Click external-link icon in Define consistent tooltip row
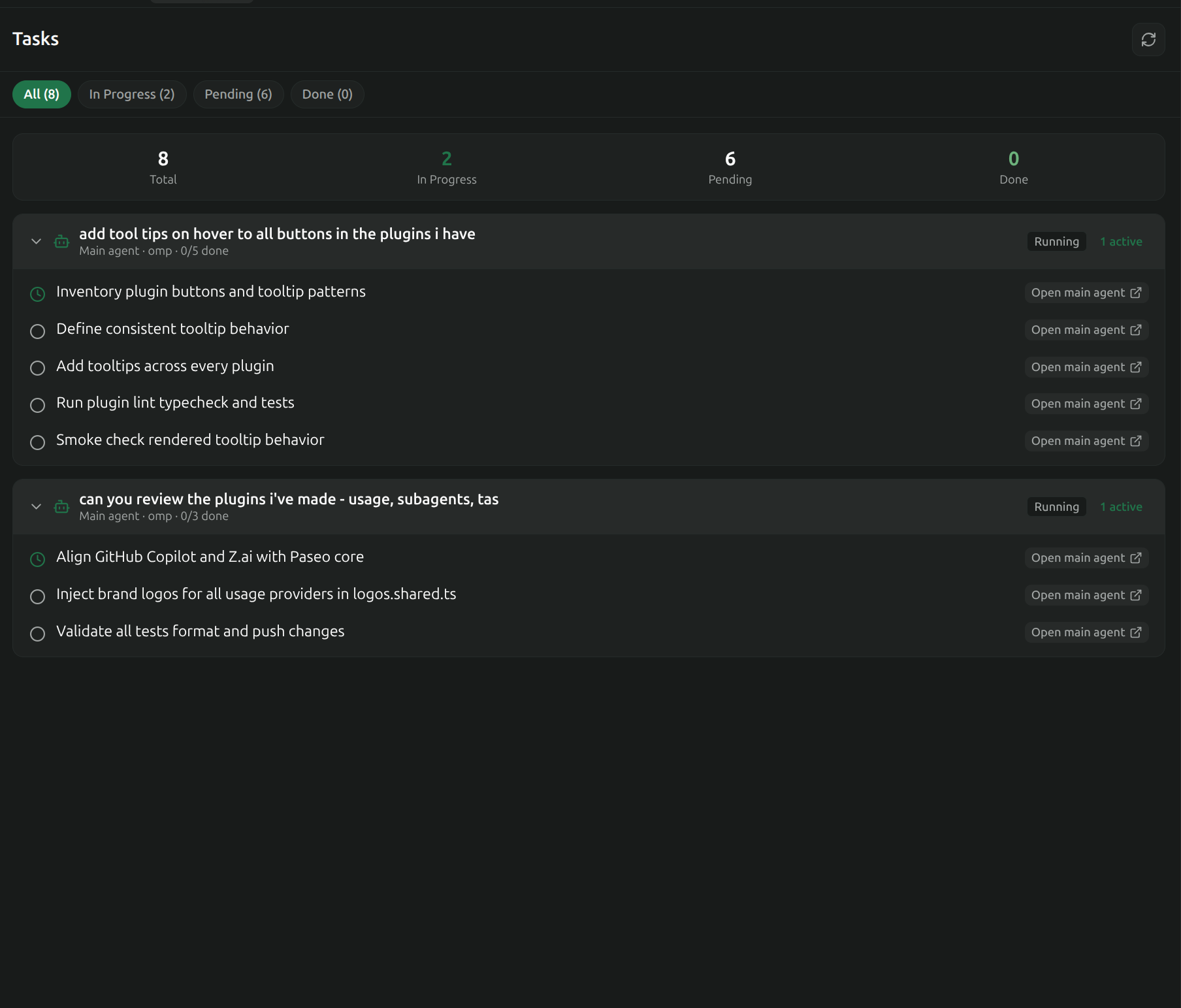1181x1008 pixels. (x=1136, y=330)
